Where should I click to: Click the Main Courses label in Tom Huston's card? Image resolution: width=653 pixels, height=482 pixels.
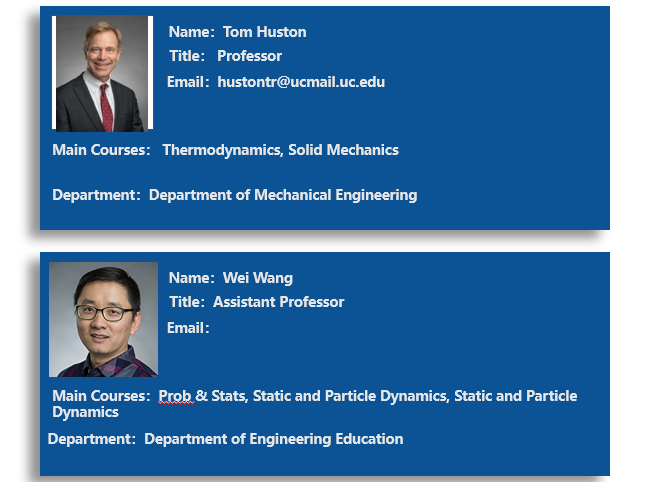(x=101, y=150)
